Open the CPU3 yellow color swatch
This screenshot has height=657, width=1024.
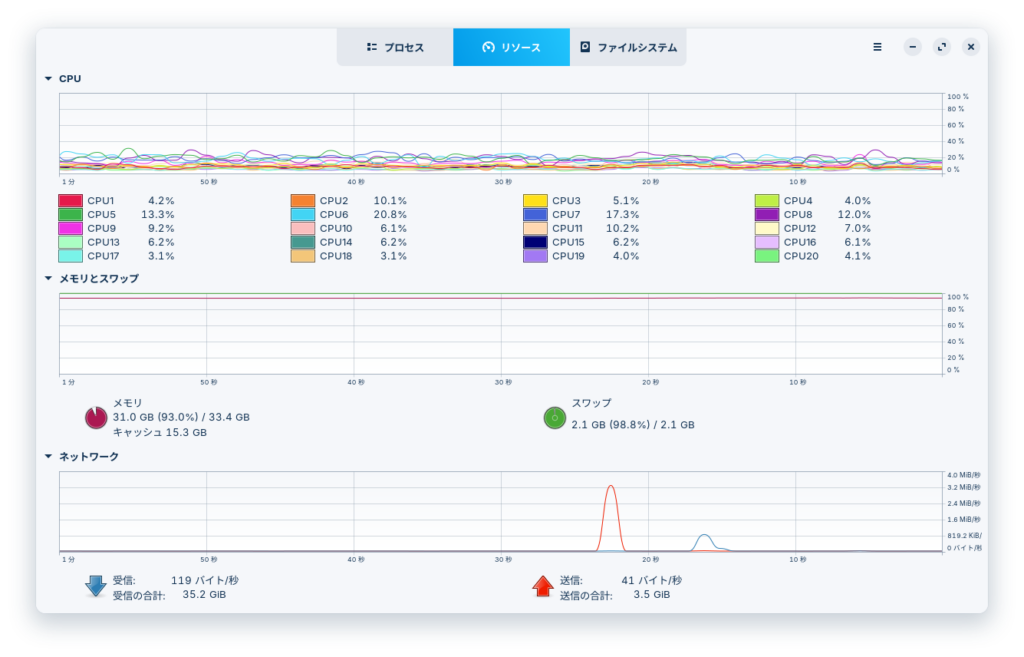535,201
